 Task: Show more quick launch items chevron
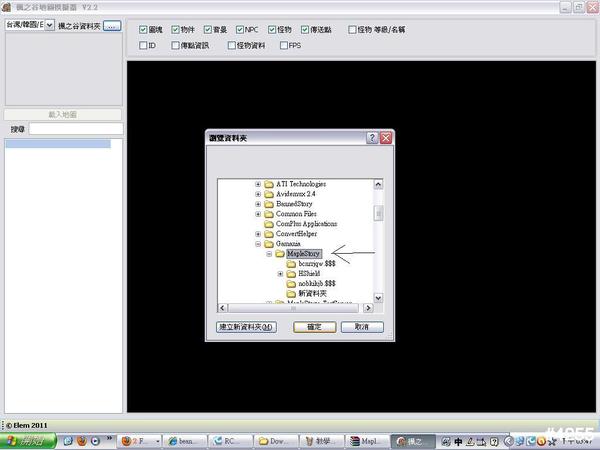click(x=109, y=438)
